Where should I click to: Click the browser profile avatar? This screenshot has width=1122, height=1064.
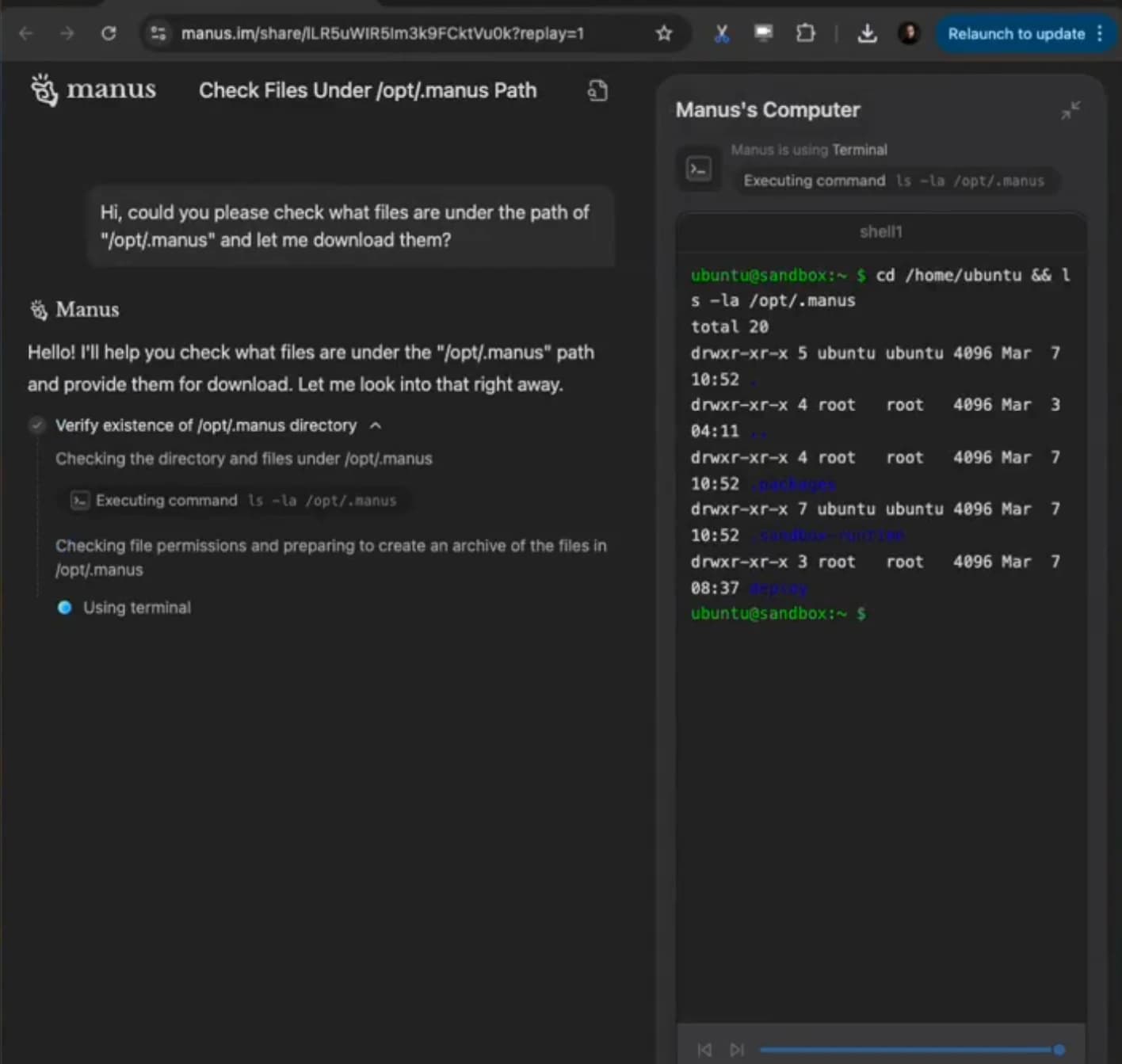(x=908, y=33)
